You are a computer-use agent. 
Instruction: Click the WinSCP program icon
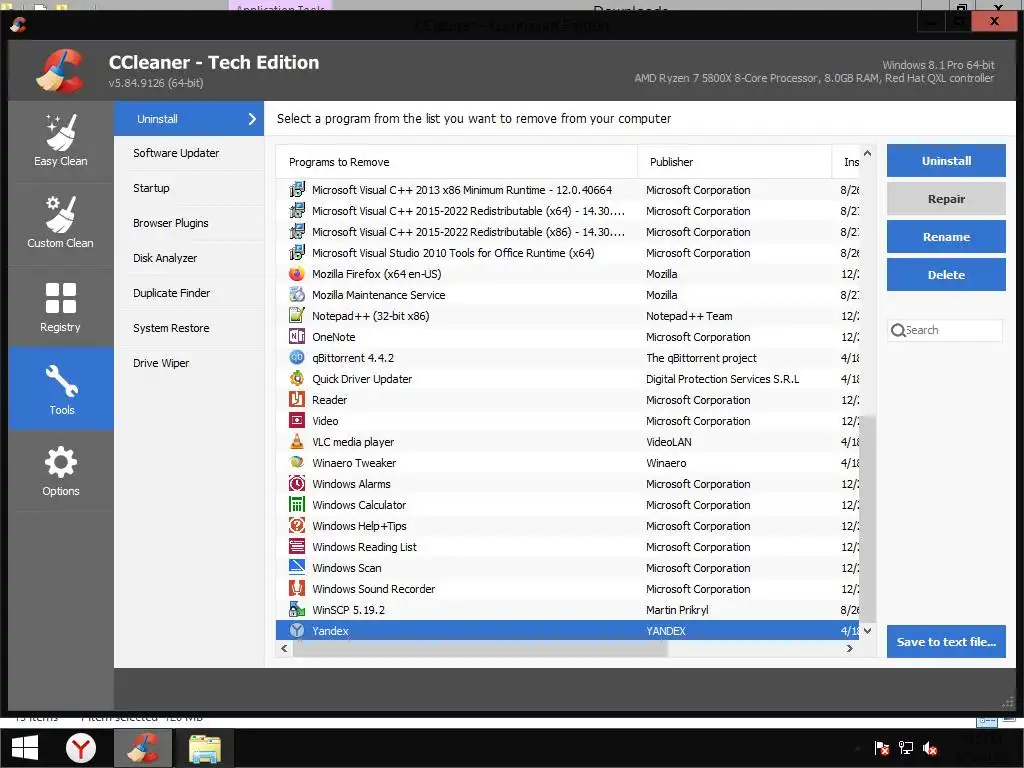click(x=296, y=610)
